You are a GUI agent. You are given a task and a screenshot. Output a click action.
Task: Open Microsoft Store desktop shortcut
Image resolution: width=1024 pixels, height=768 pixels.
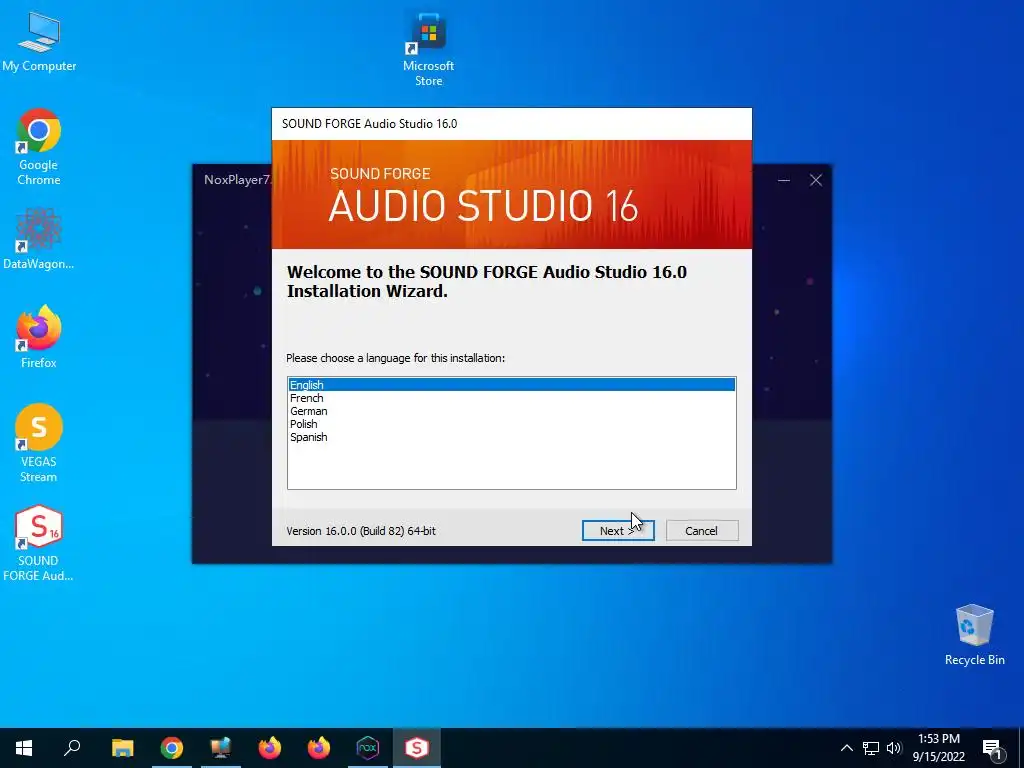pos(428,50)
